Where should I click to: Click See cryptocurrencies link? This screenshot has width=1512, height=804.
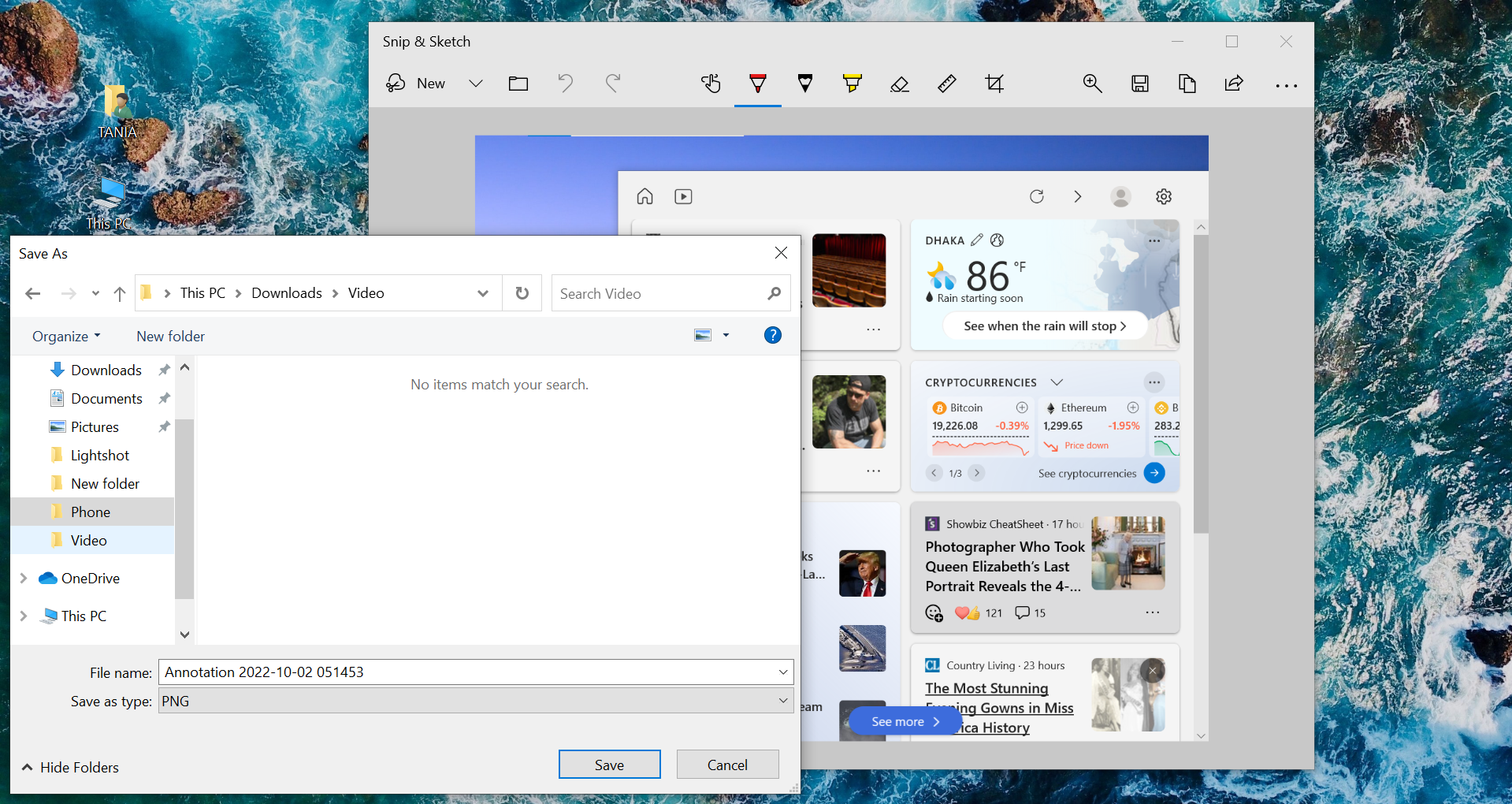[x=1087, y=474]
